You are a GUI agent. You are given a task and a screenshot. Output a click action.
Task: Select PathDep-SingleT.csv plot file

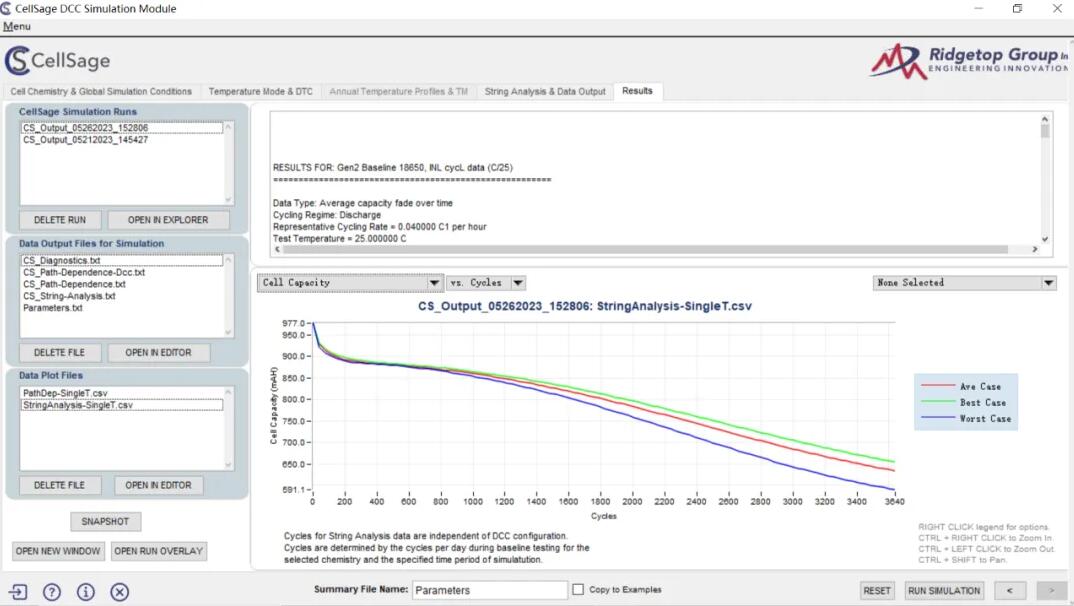(65, 393)
